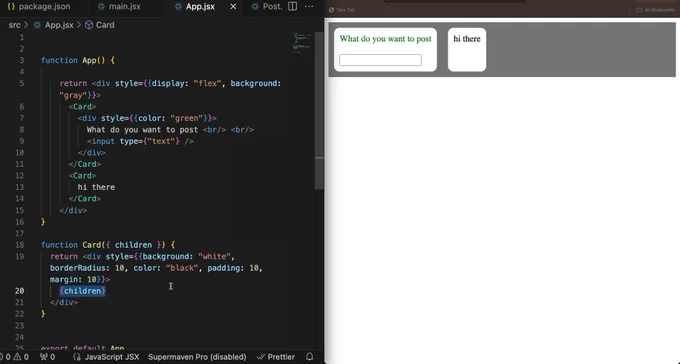
Task: Click 'What do you want to post' text
Action: click(386, 39)
